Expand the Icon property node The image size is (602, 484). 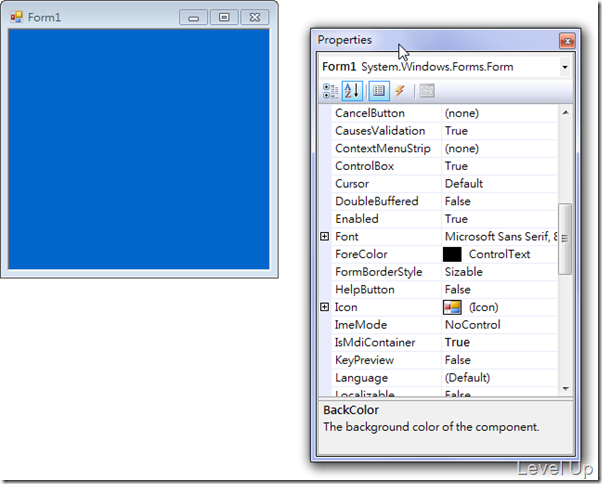324,307
